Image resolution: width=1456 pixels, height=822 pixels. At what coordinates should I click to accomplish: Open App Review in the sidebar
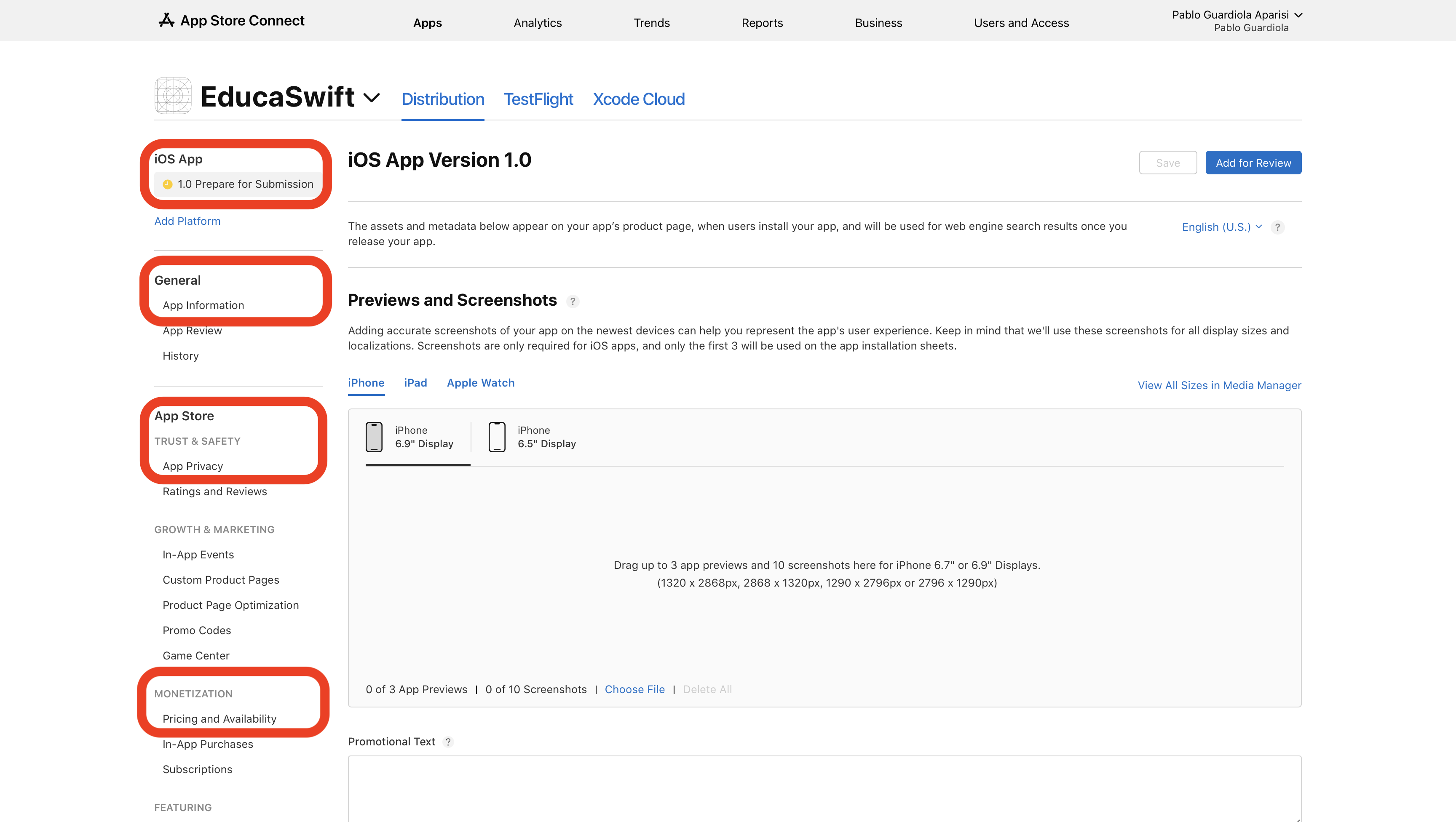192,331
